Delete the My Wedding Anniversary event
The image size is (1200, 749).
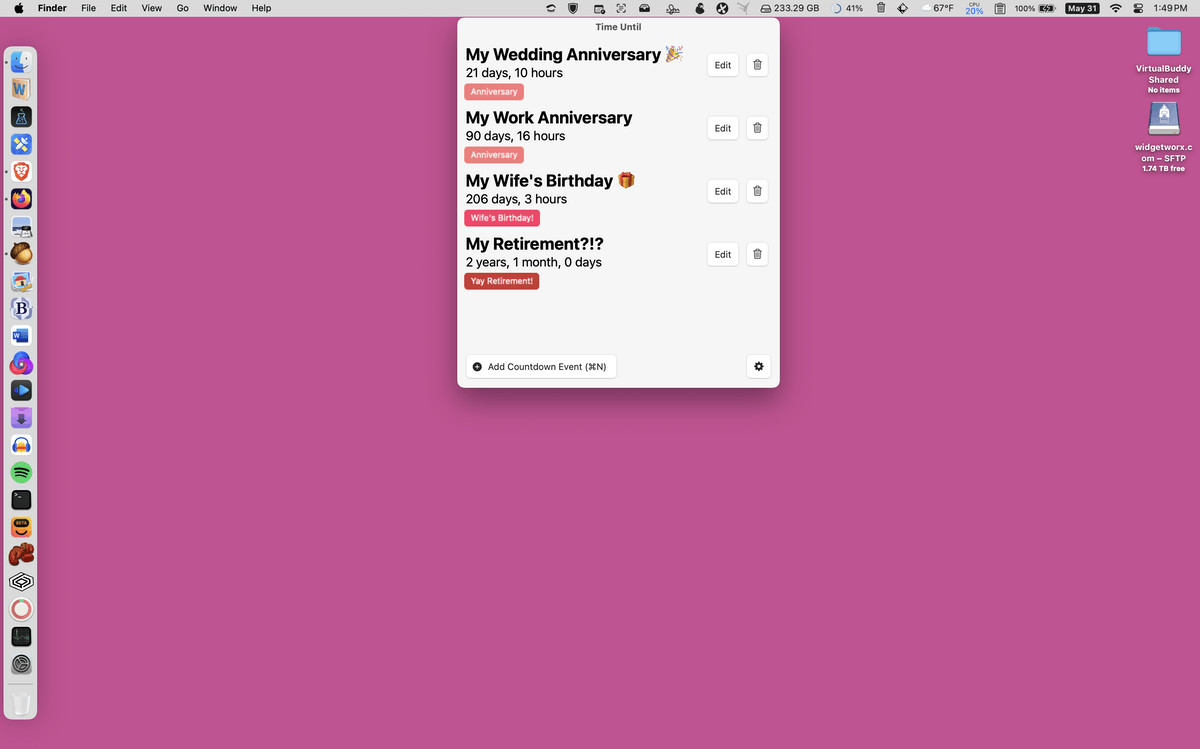tap(757, 65)
